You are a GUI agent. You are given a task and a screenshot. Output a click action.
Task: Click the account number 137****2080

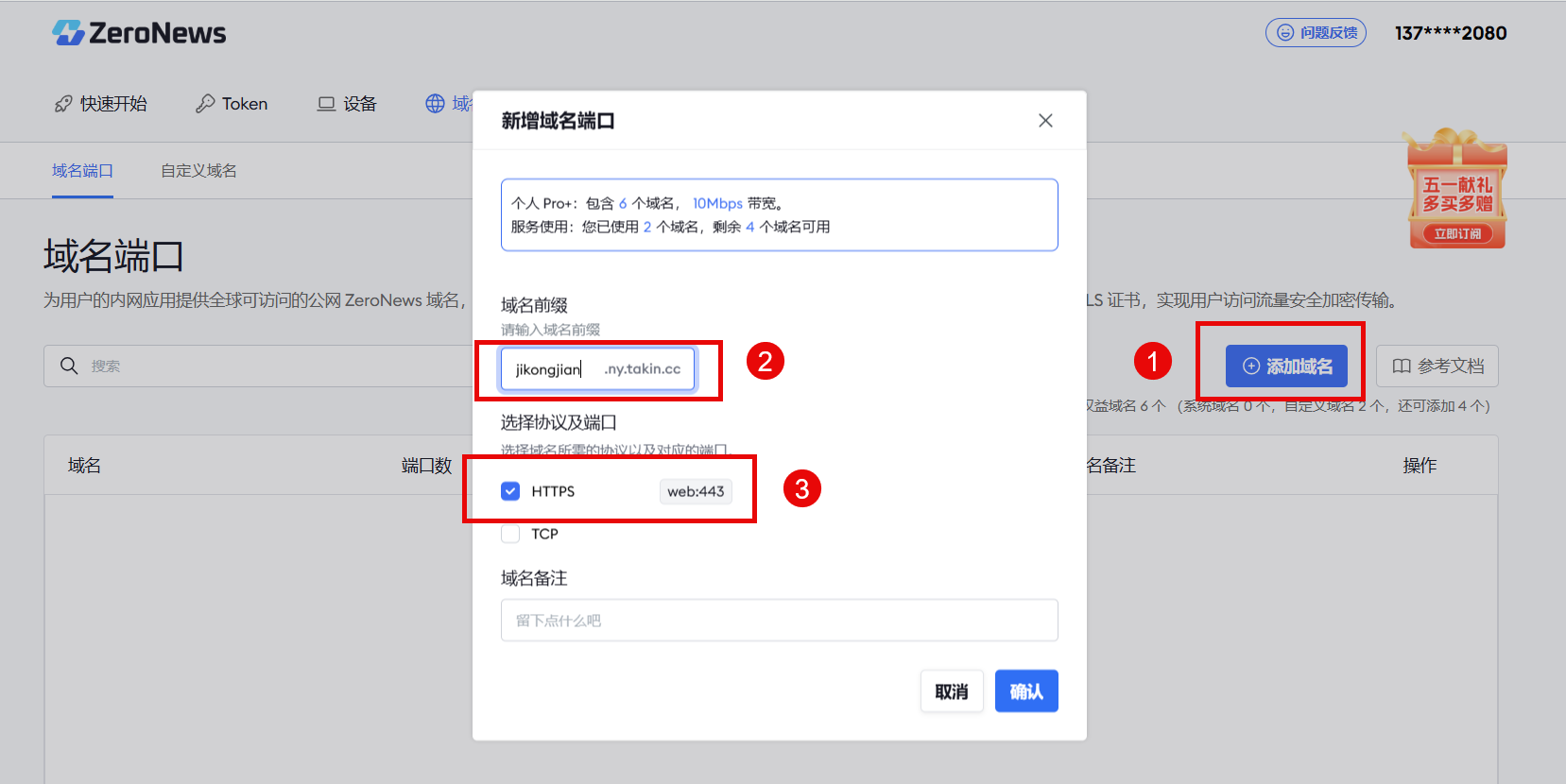pos(1451,33)
